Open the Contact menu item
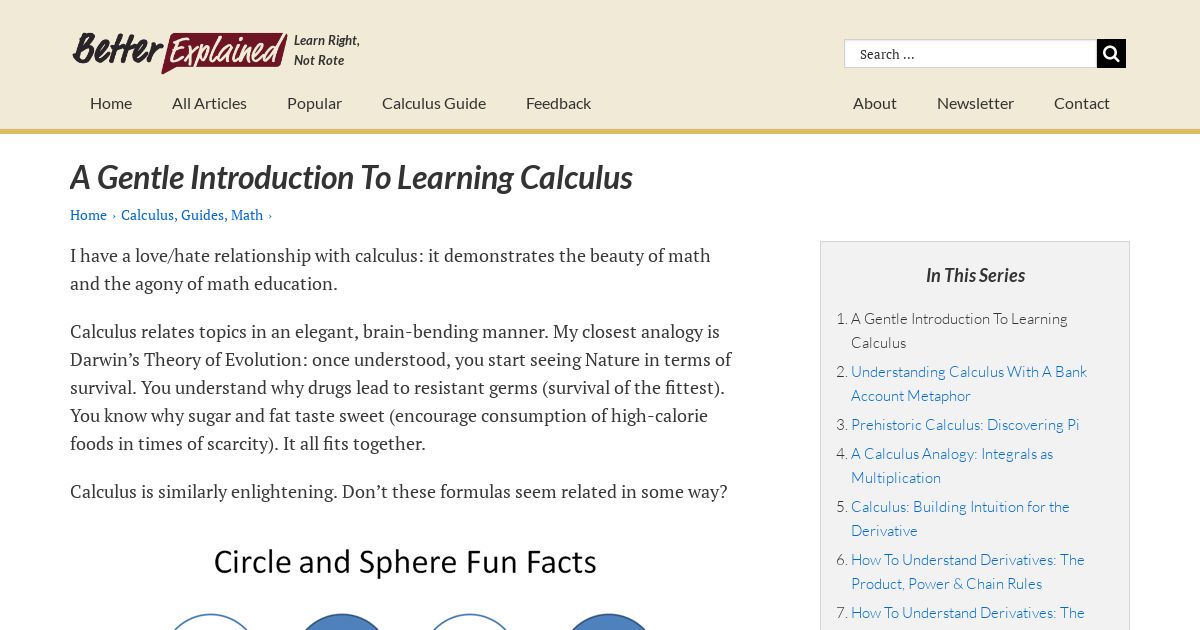Viewport: 1200px width, 630px height. click(x=1082, y=103)
